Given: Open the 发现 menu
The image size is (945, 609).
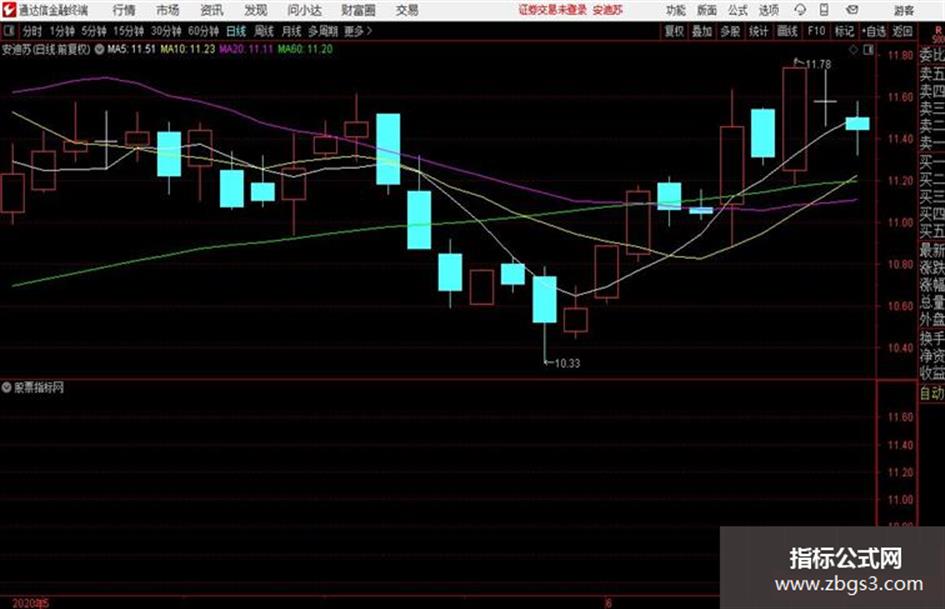Looking at the screenshot, I should [x=256, y=10].
